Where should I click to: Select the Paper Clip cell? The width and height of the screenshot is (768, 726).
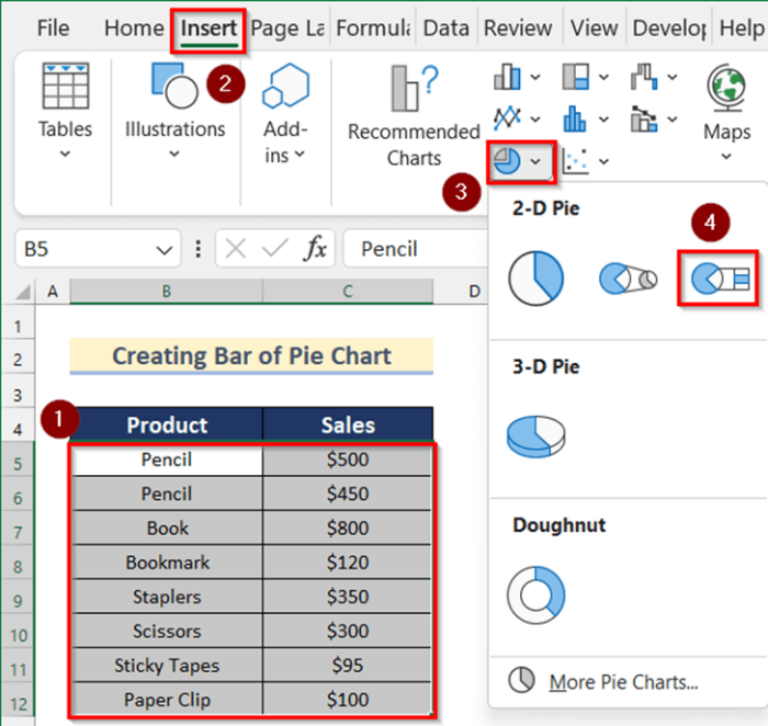tap(167, 699)
